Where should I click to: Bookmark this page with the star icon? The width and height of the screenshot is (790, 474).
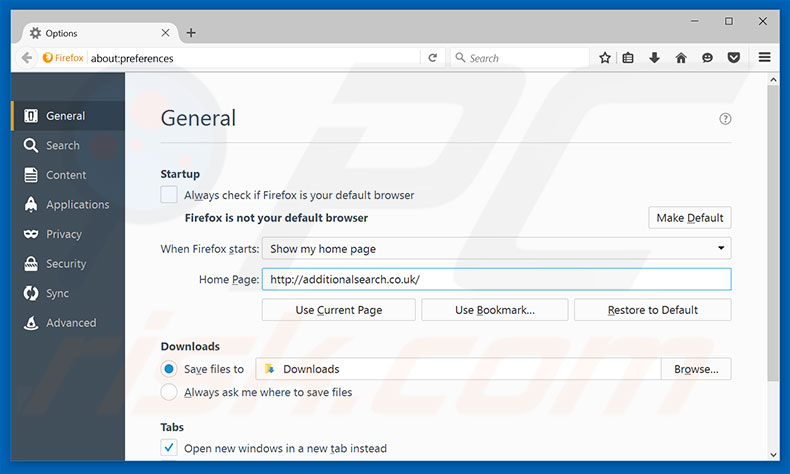tap(605, 58)
